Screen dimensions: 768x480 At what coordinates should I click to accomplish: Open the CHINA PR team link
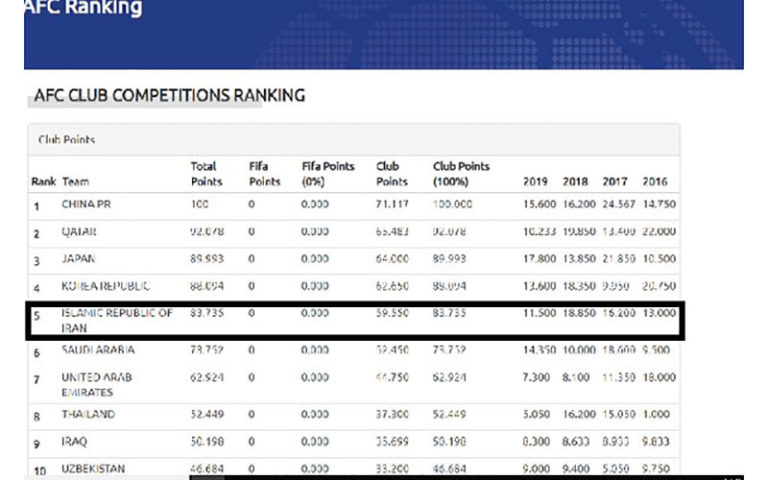(86, 204)
